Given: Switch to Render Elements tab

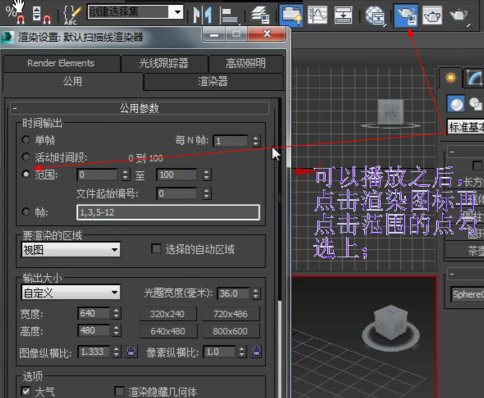Looking at the screenshot, I should [61, 63].
